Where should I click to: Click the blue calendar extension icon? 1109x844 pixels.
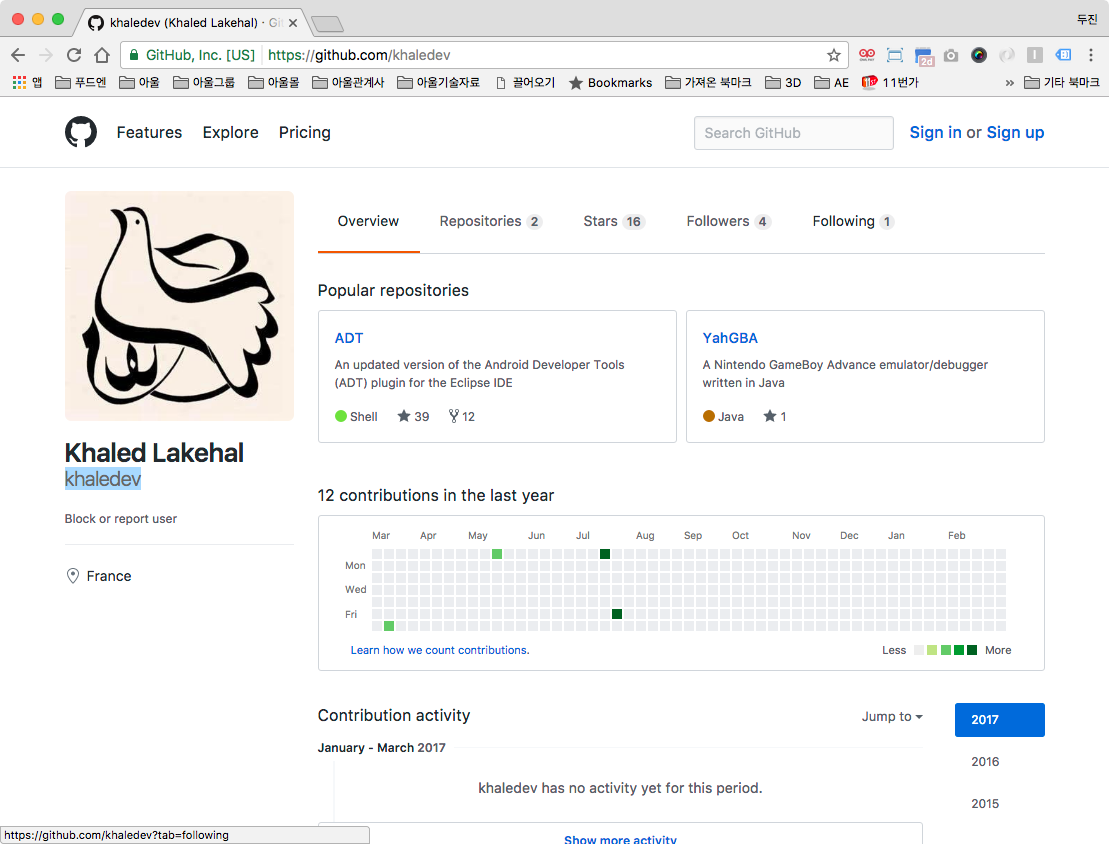pyautogui.click(x=924, y=56)
